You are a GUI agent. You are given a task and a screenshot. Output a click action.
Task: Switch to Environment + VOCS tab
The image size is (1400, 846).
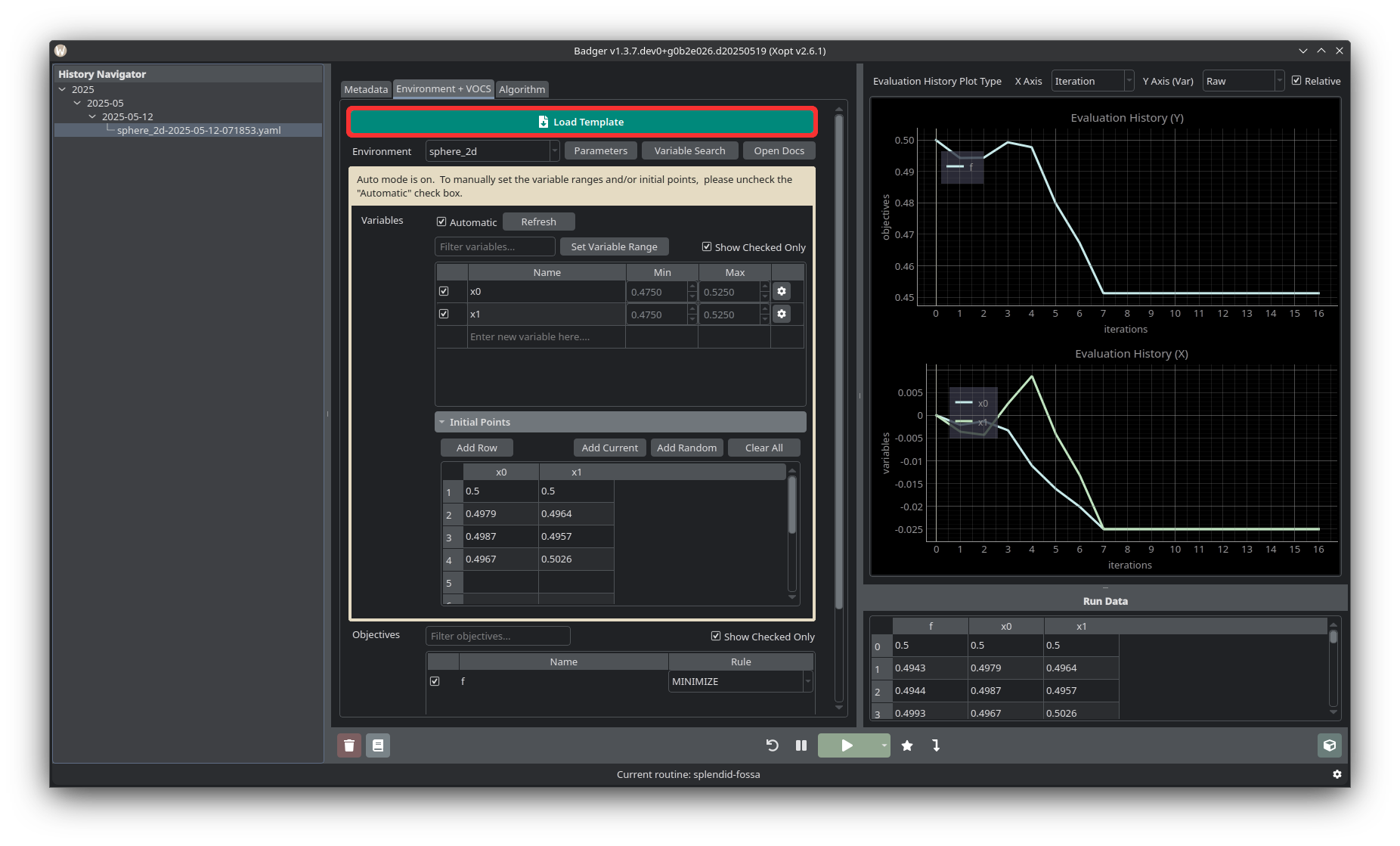(444, 88)
